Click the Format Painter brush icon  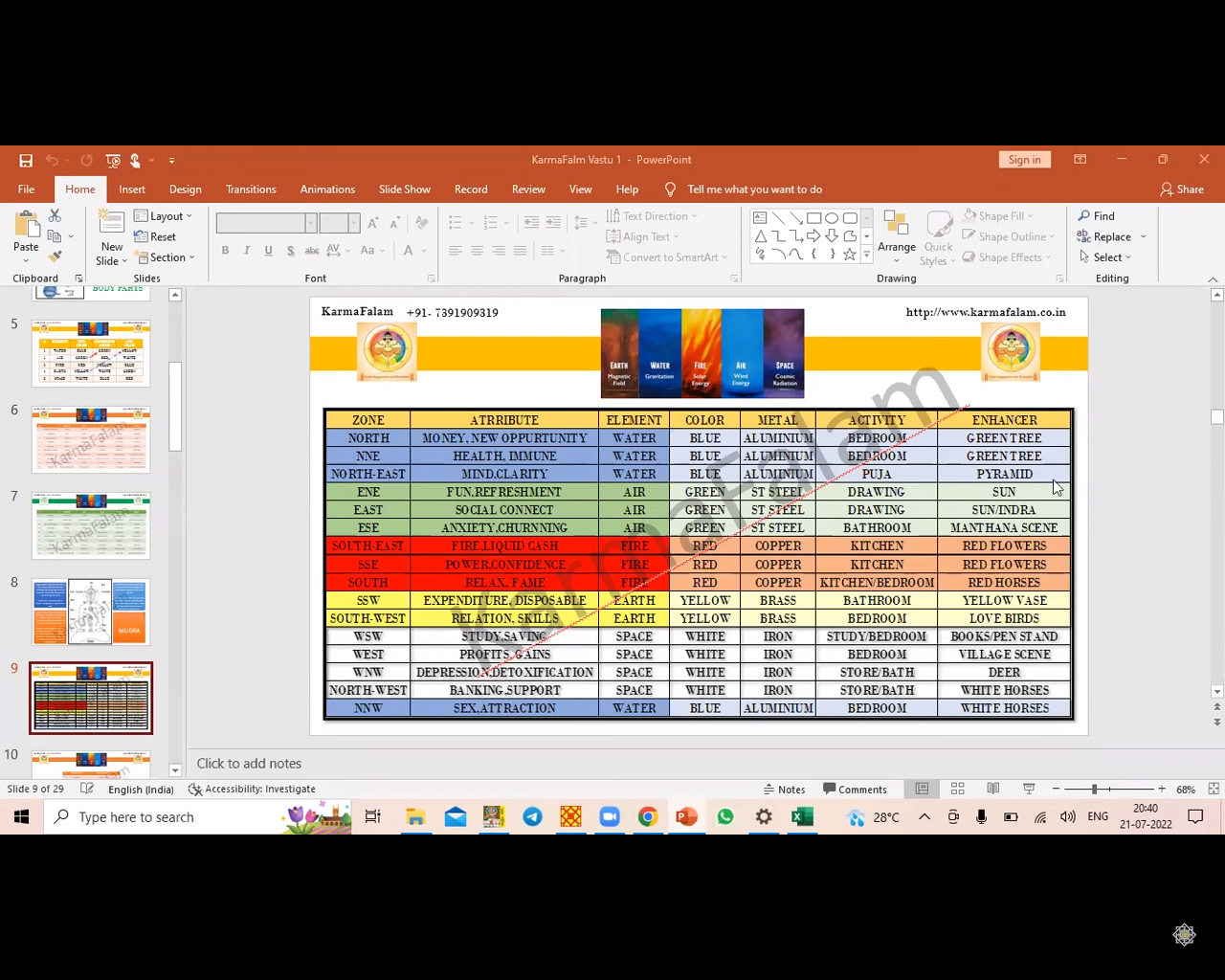tap(55, 256)
